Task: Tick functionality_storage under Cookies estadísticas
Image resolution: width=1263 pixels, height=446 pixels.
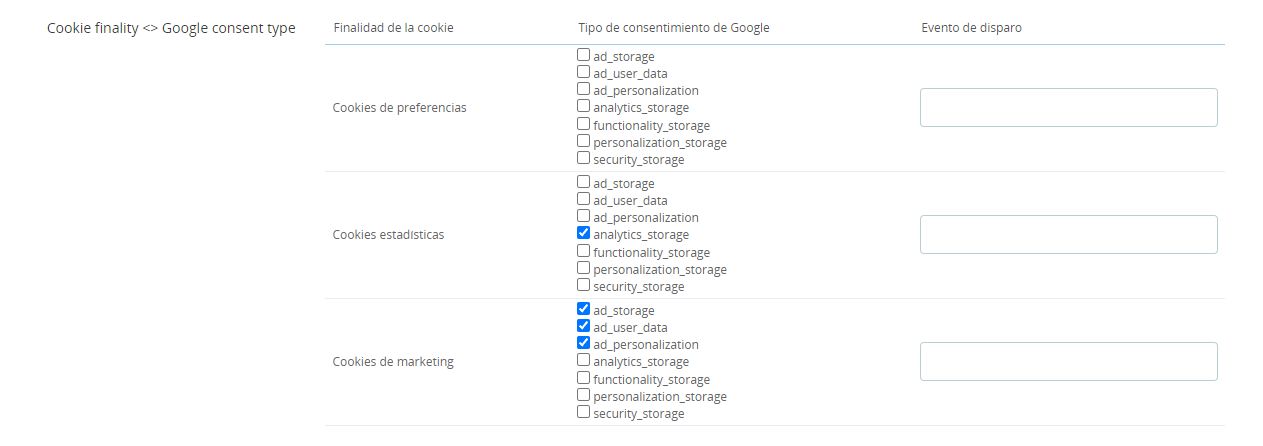Action: click(x=584, y=252)
